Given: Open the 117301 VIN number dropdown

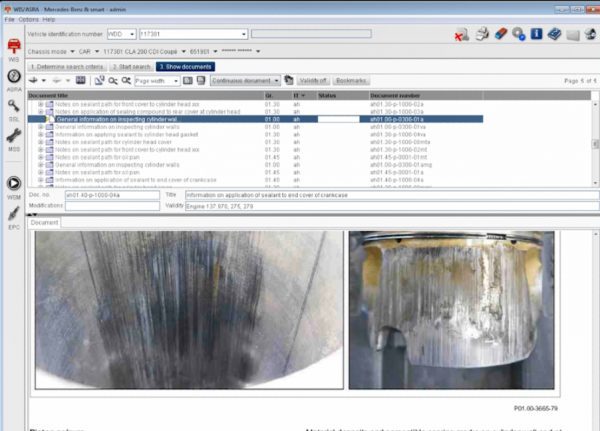Looking at the screenshot, I should click(244, 34).
